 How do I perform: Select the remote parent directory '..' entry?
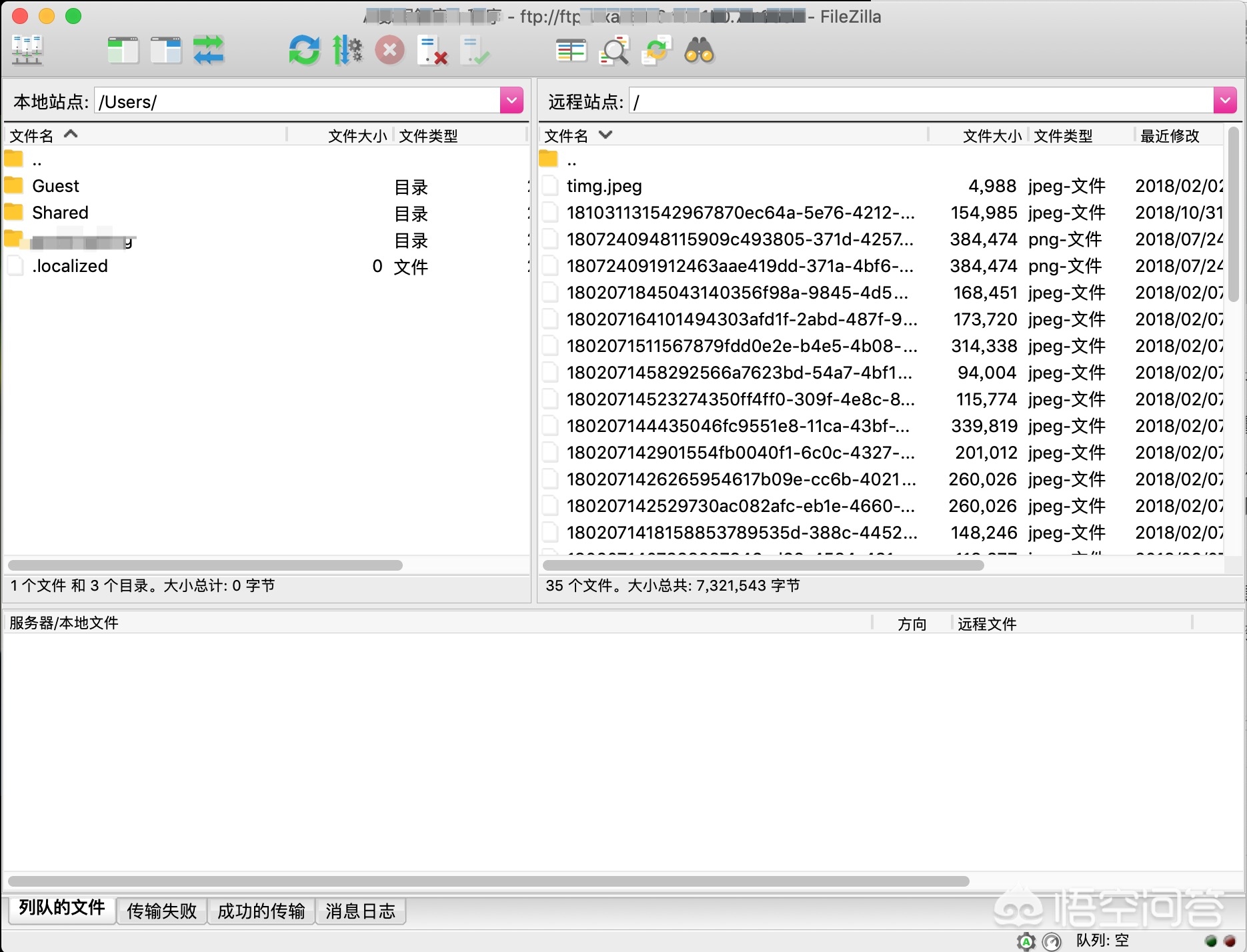tap(881, 160)
